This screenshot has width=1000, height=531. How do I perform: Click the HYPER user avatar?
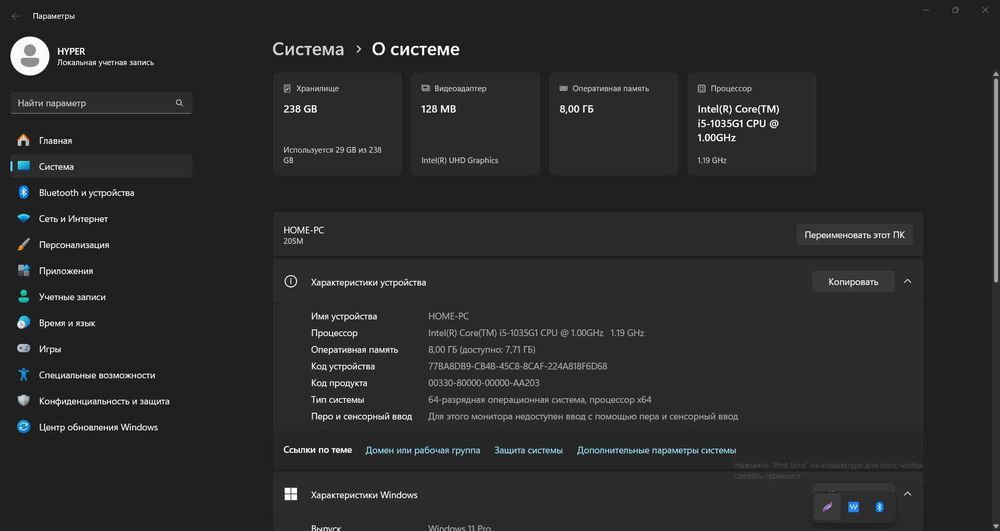point(30,55)
